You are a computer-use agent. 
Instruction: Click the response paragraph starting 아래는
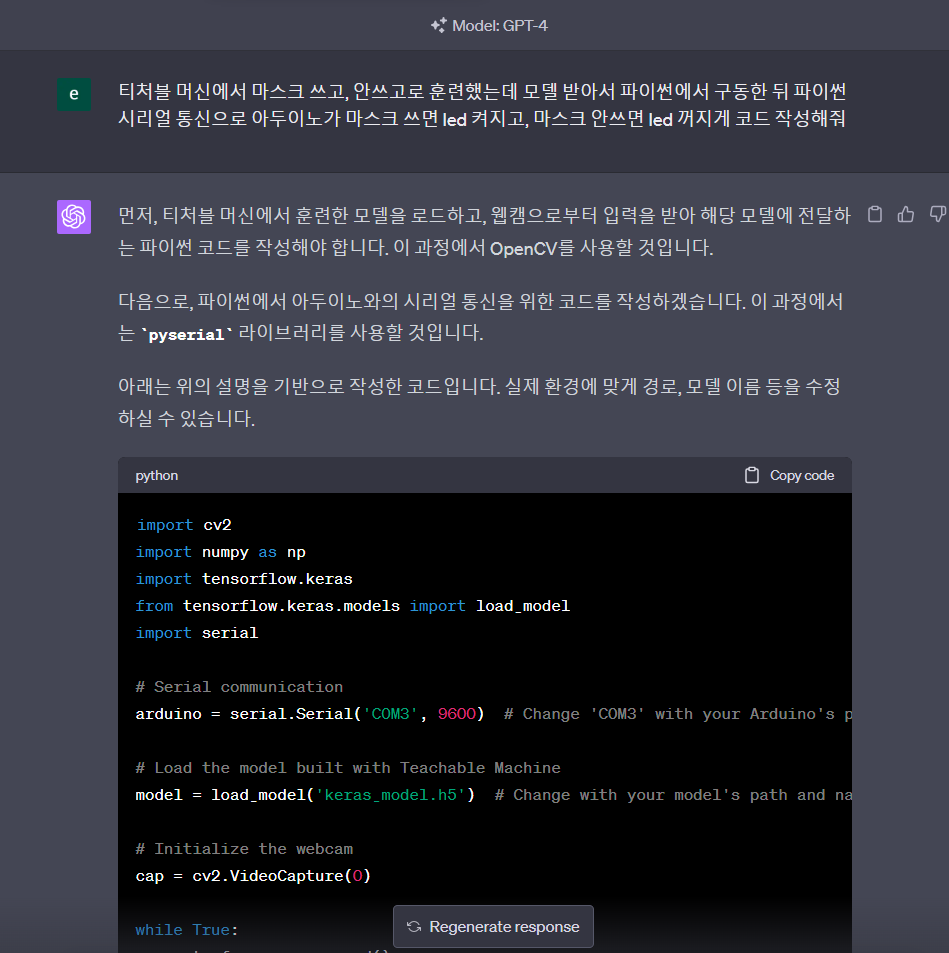[480, 402]
